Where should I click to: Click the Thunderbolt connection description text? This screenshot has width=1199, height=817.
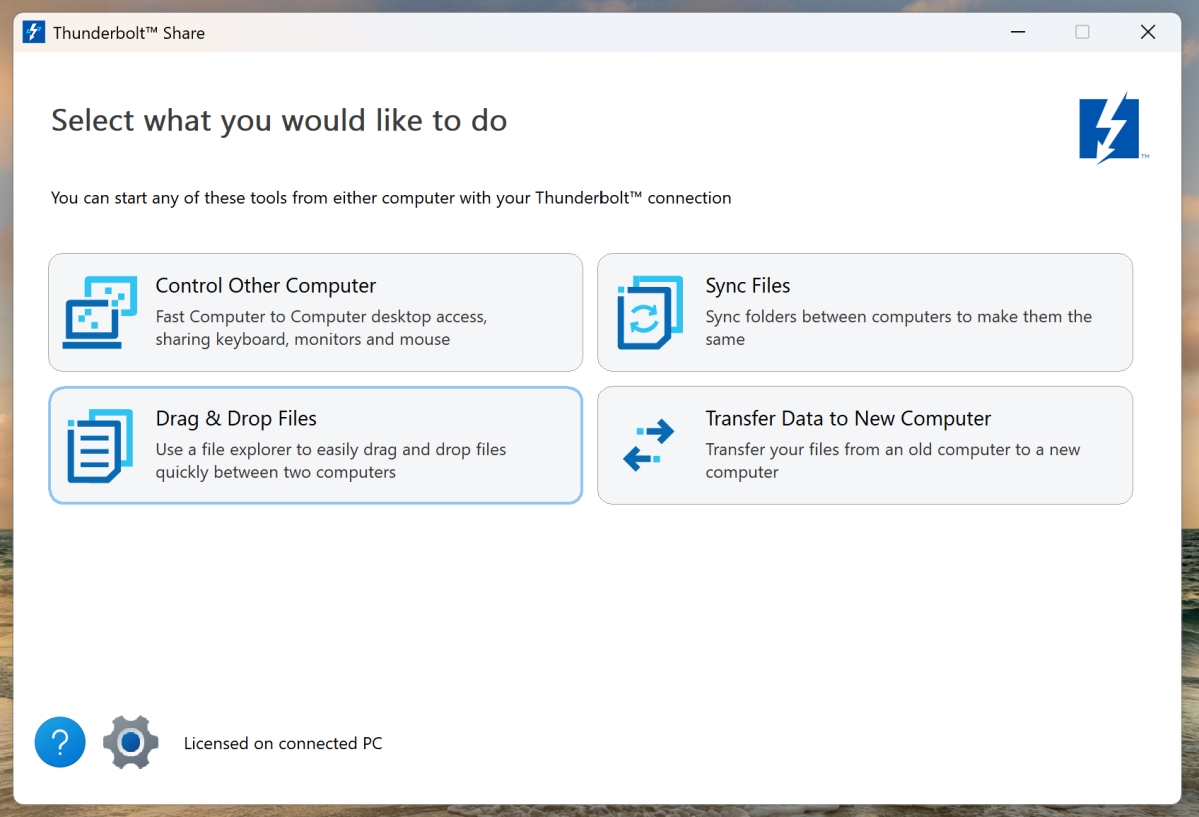tap(390, 197)
